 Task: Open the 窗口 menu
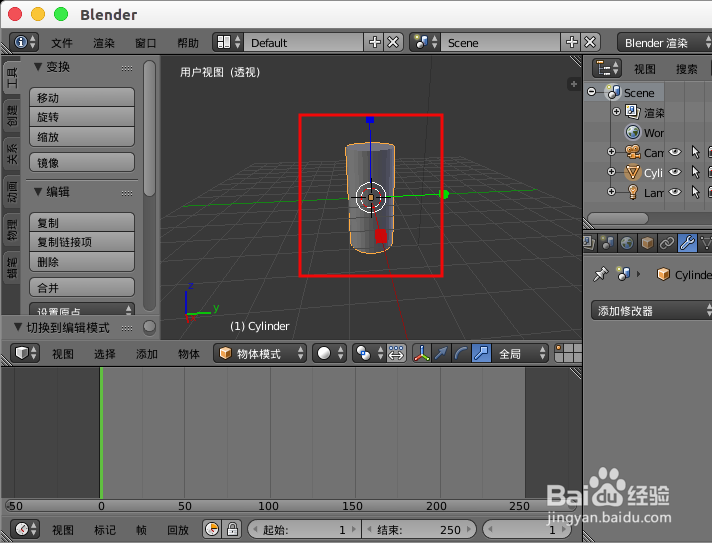click(x=146, y=43)
